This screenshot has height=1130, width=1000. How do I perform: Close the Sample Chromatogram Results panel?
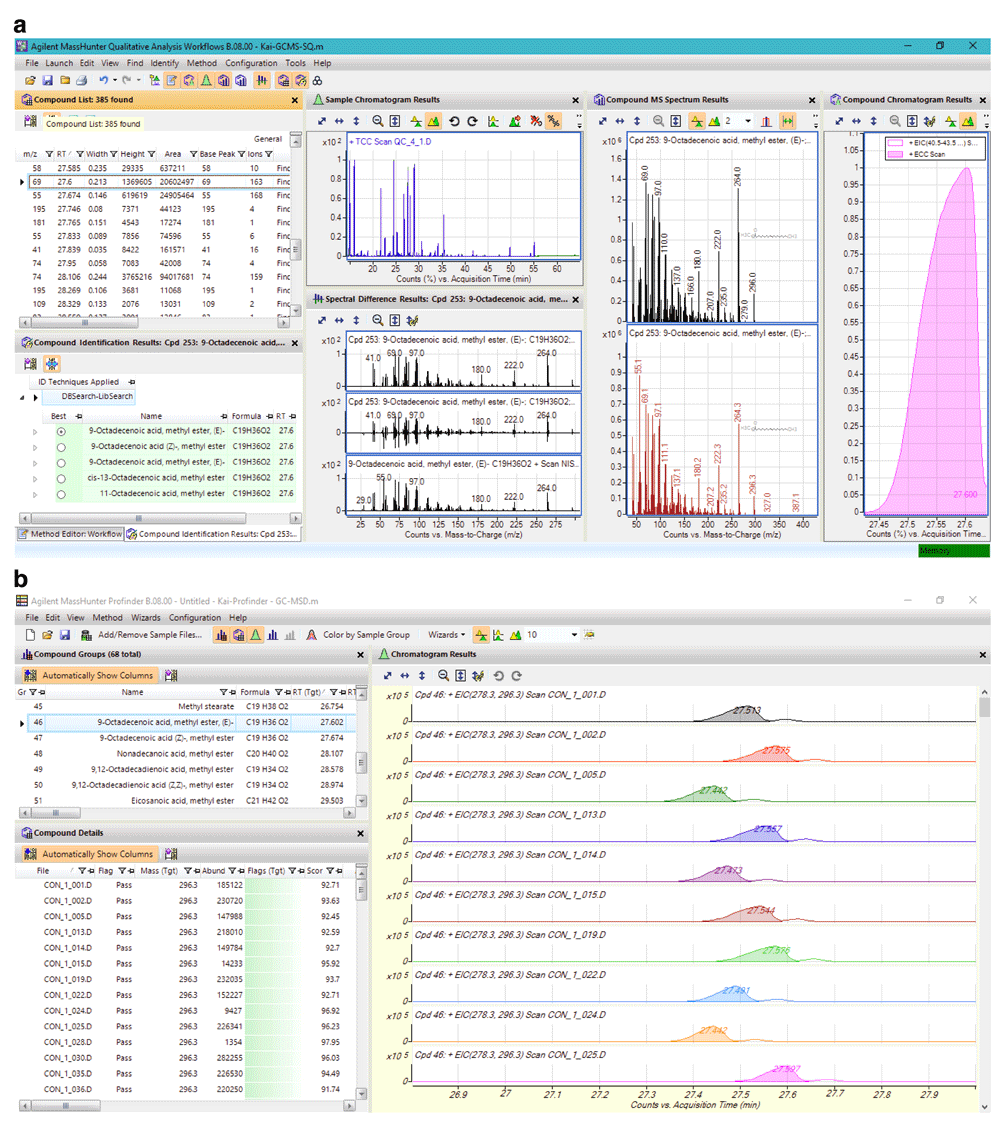[x=576, y=100]
